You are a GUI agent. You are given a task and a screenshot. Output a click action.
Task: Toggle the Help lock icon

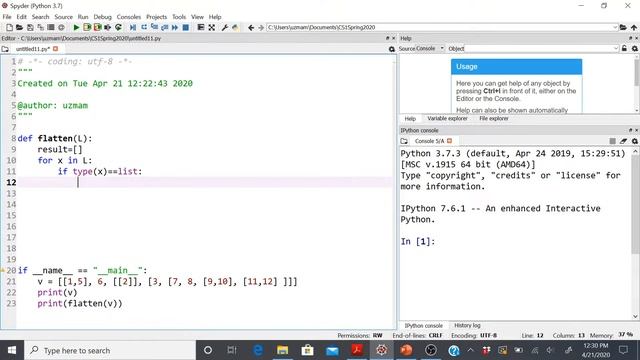coord(624,49)
